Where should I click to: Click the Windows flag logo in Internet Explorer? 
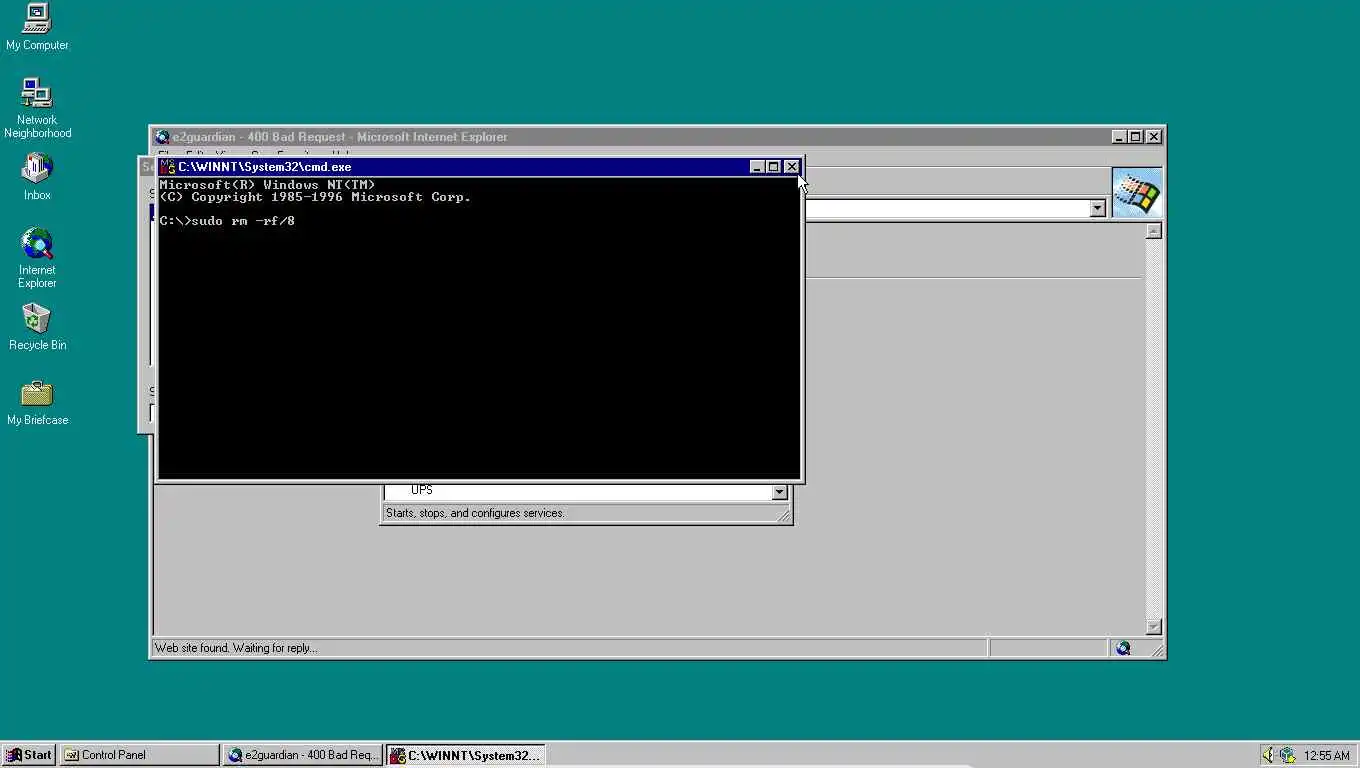[x=1137, y=192]
